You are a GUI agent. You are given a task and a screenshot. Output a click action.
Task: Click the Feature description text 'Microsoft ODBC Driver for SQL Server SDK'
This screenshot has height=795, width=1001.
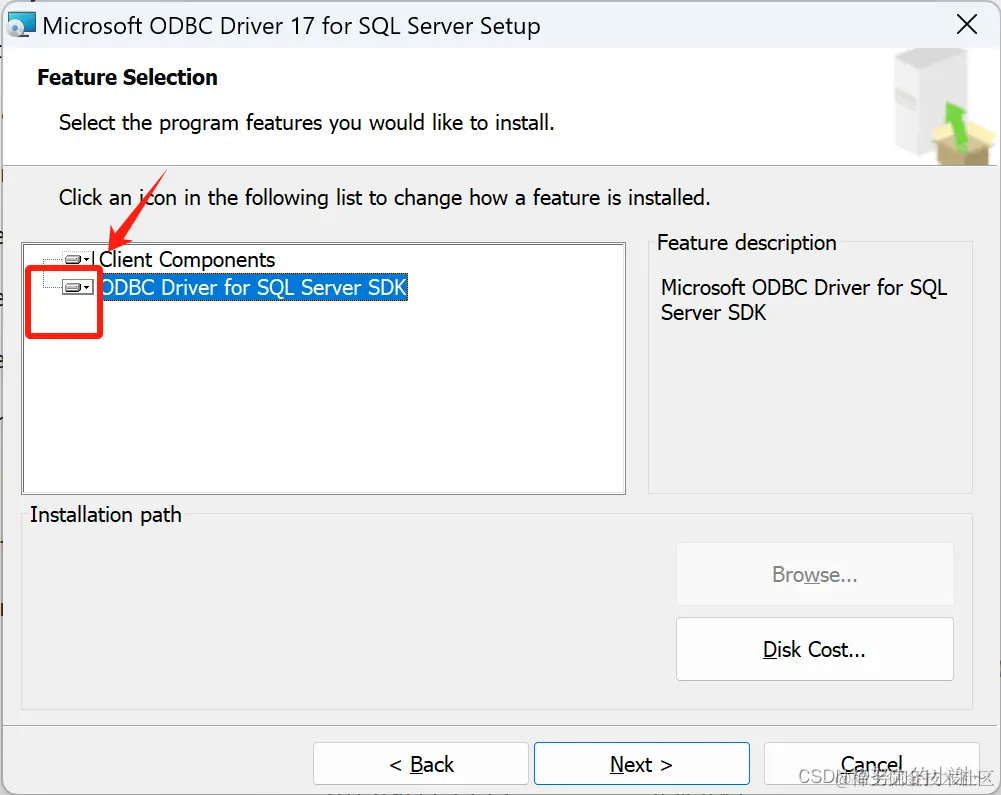804,300
